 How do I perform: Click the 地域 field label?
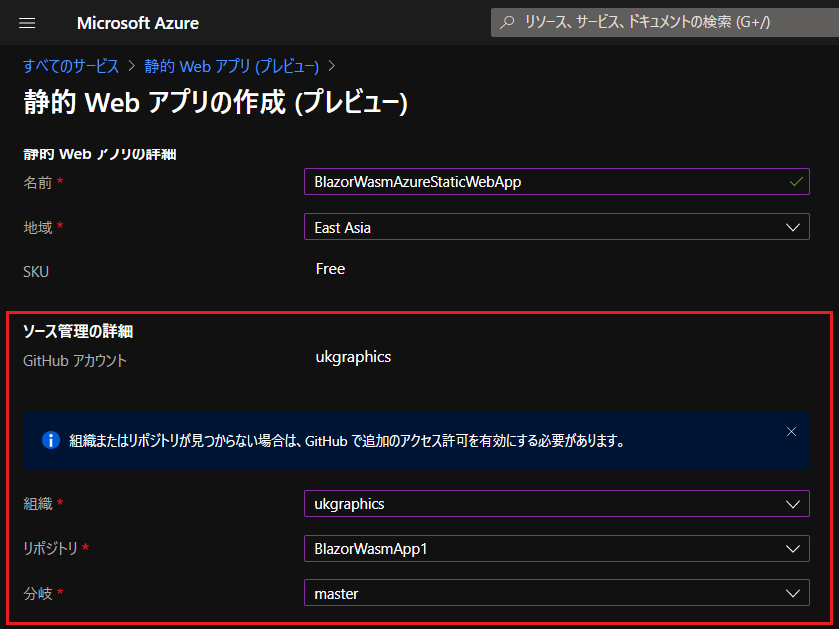pos(37,228)
